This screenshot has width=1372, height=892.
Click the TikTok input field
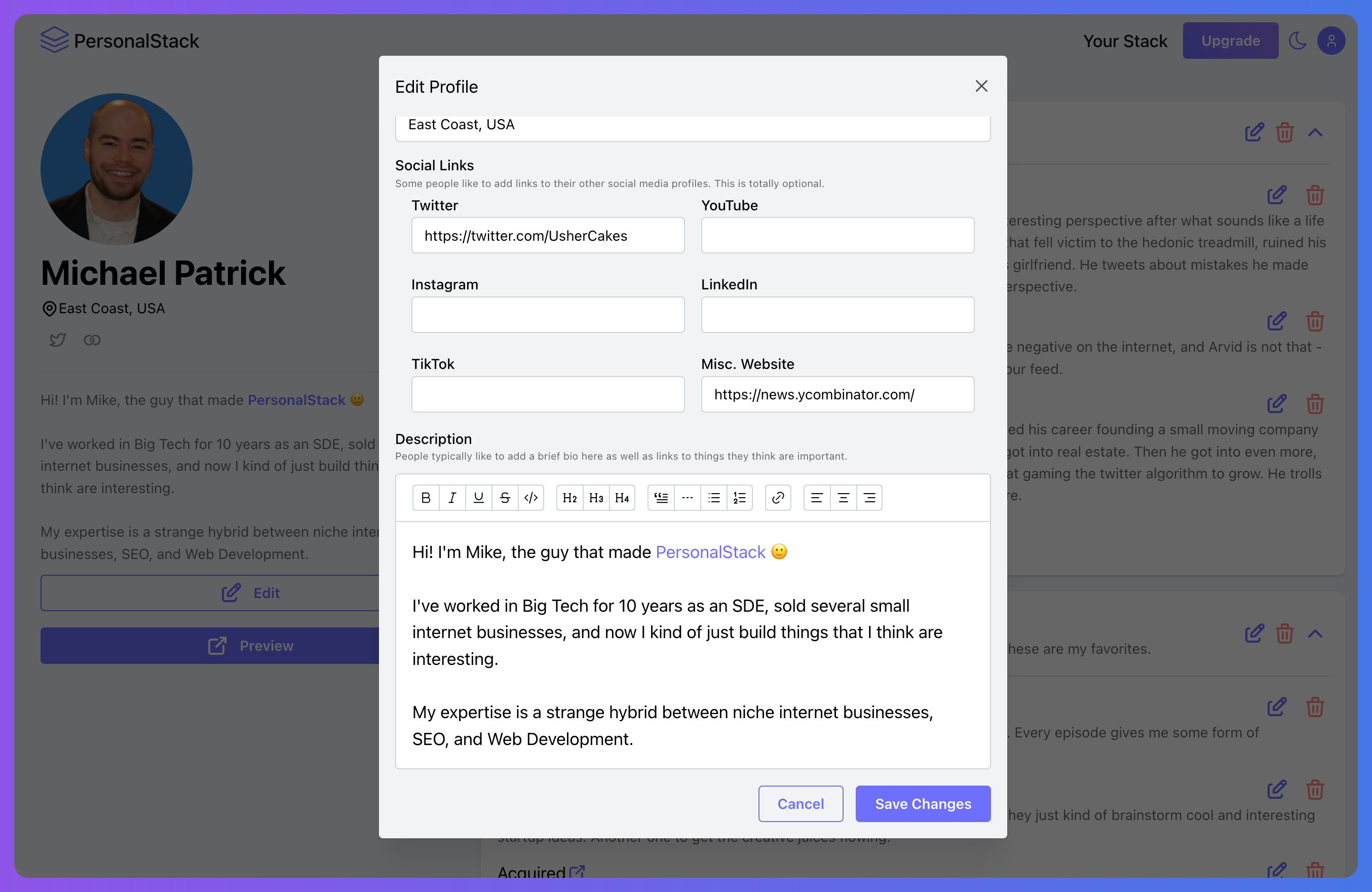point(548,394)
